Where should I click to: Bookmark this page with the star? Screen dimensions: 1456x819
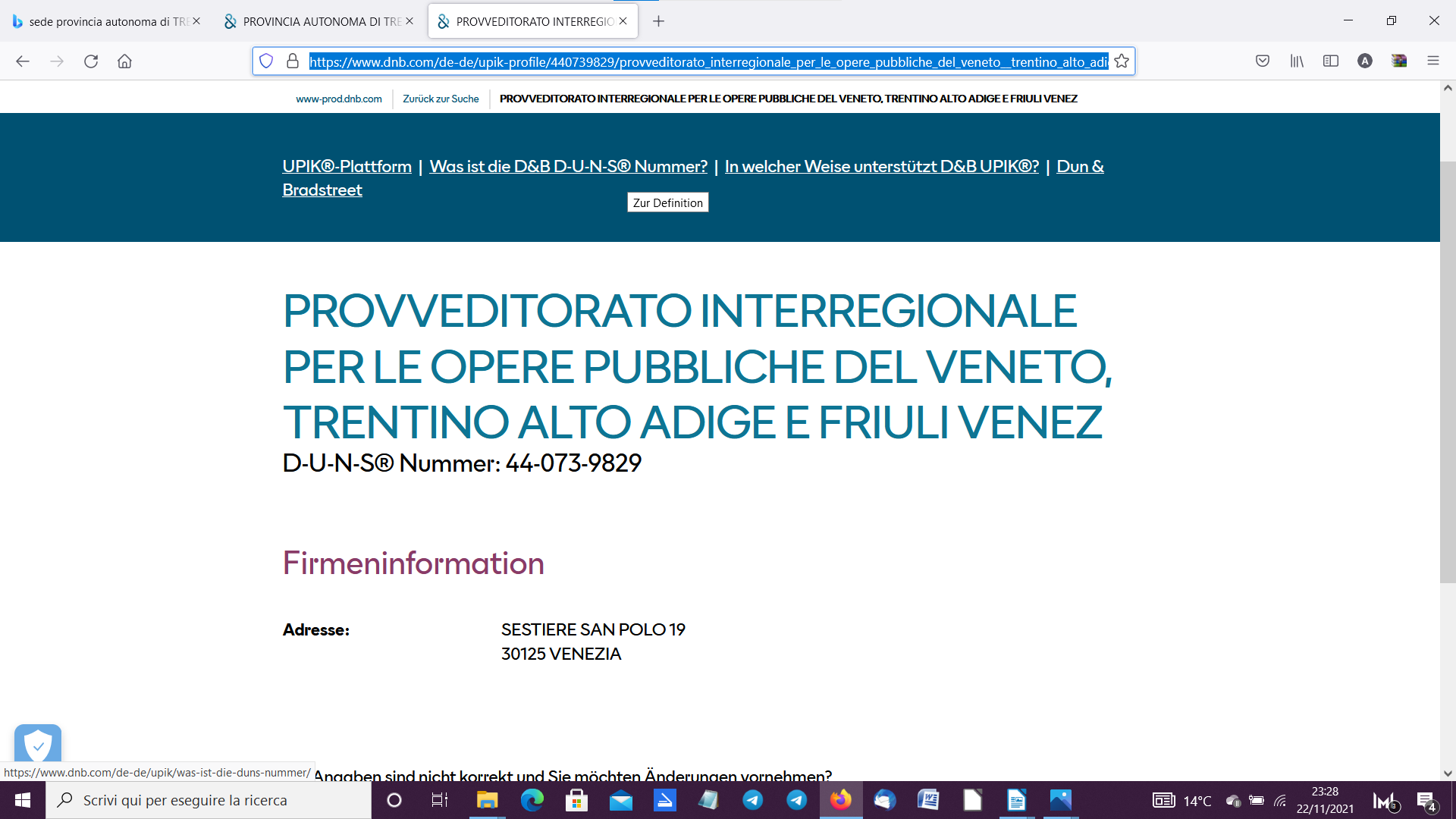(x=1122, y=61)
